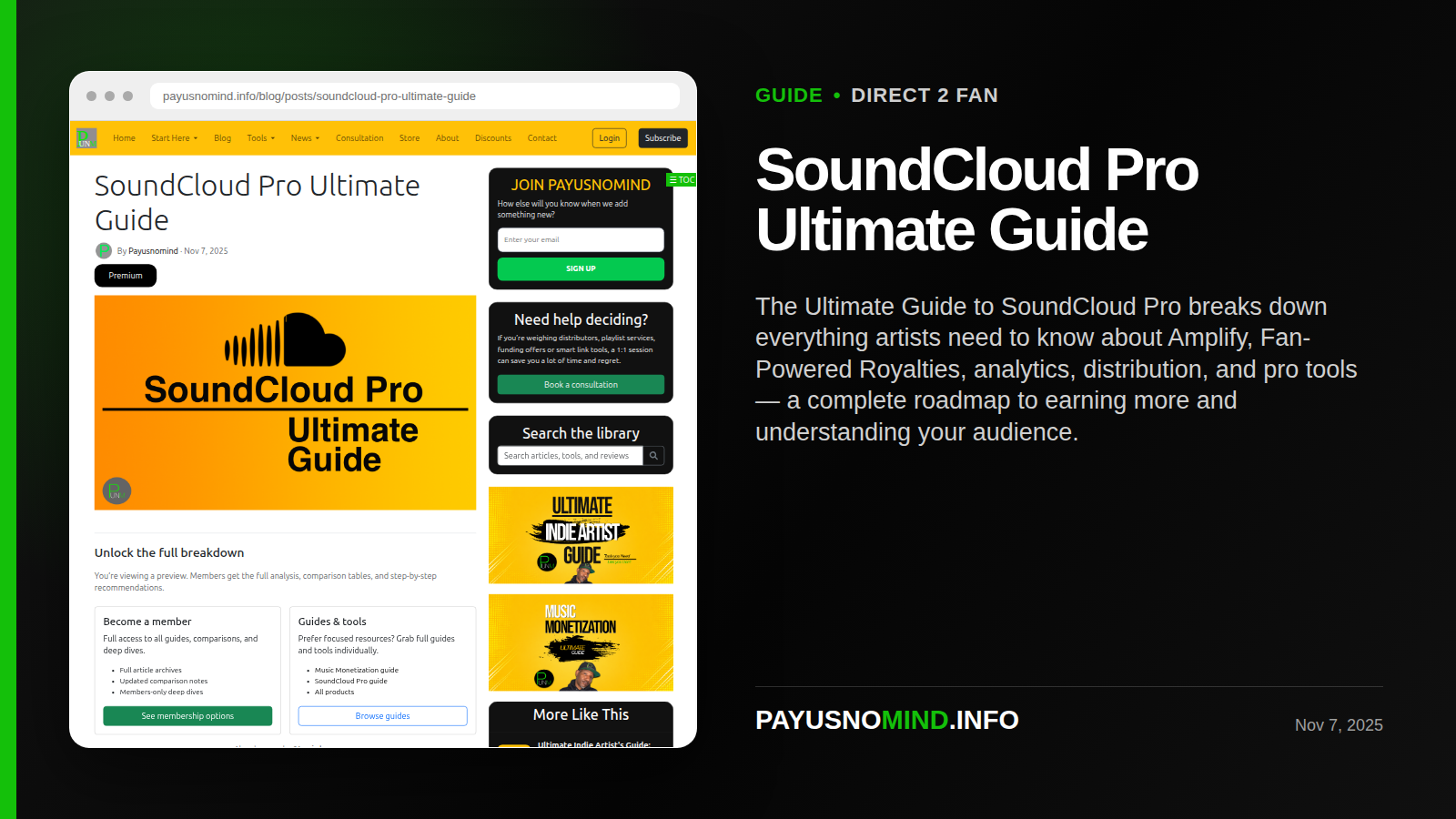The width and height of the screenshot is (1456, 819).
Task: Click the 'Search the library' heading
Action: pos(581,433)
